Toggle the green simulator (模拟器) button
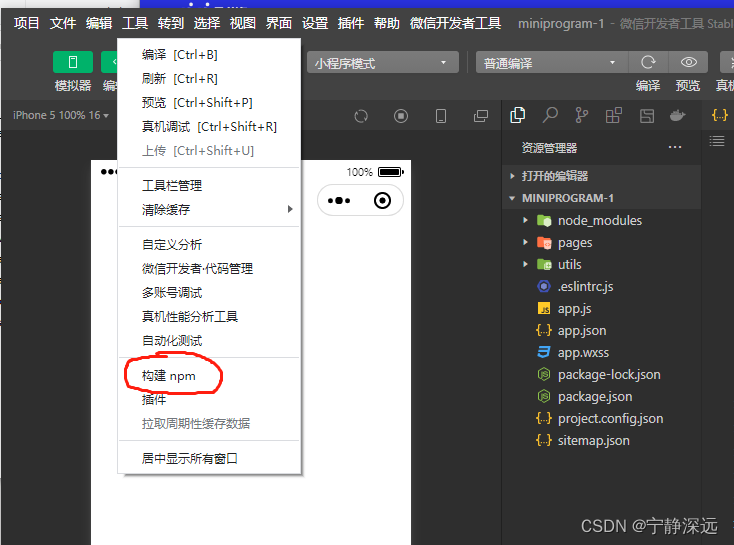Screen dimensions: 734x545 click(x=73, y=62)
